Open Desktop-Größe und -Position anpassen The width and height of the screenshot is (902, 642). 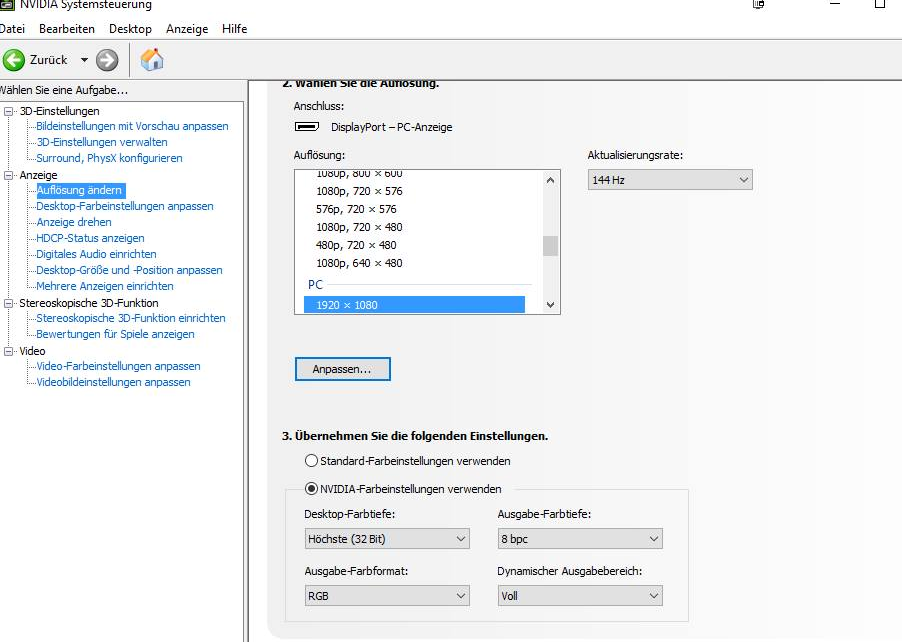129,270
